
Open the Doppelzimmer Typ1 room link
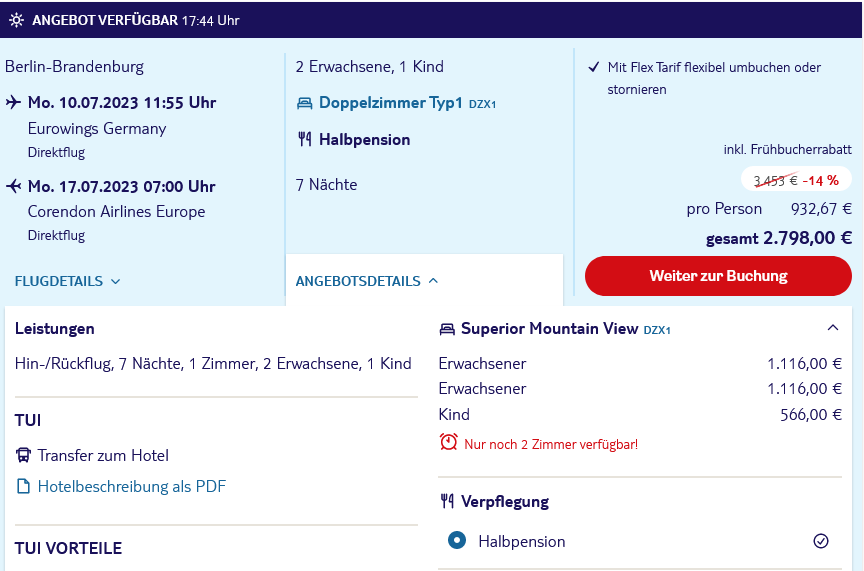[391, 103]
